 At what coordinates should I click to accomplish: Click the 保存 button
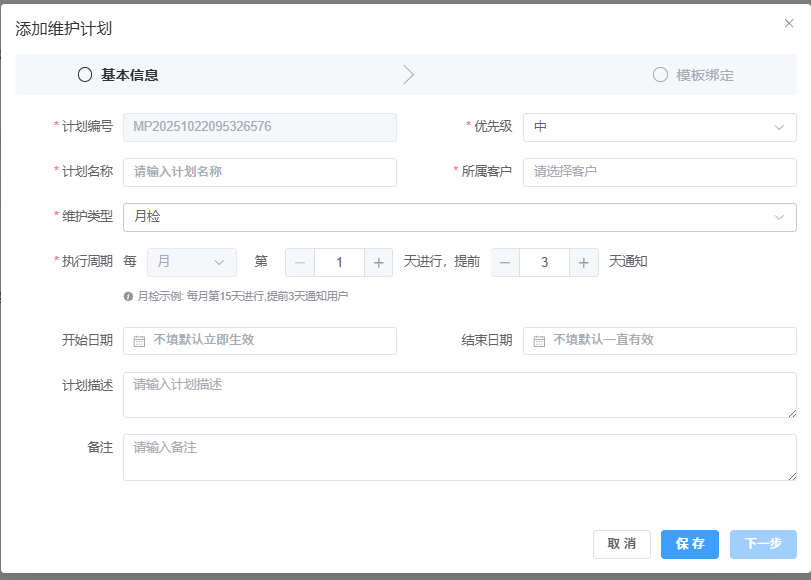(689, 544)
